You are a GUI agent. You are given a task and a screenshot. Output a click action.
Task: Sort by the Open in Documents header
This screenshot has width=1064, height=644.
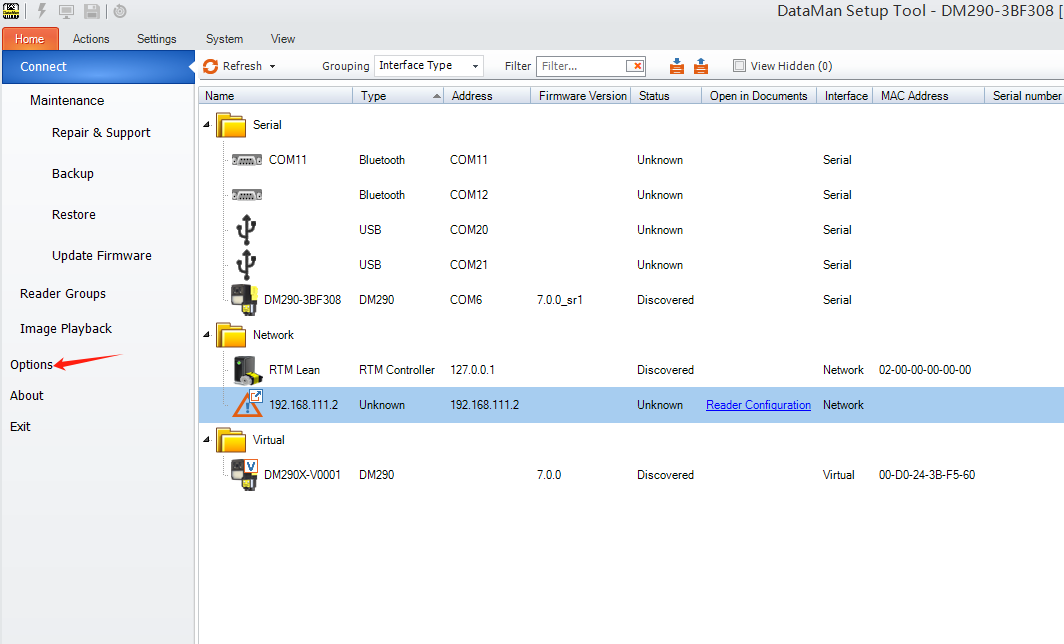point(759,96)
